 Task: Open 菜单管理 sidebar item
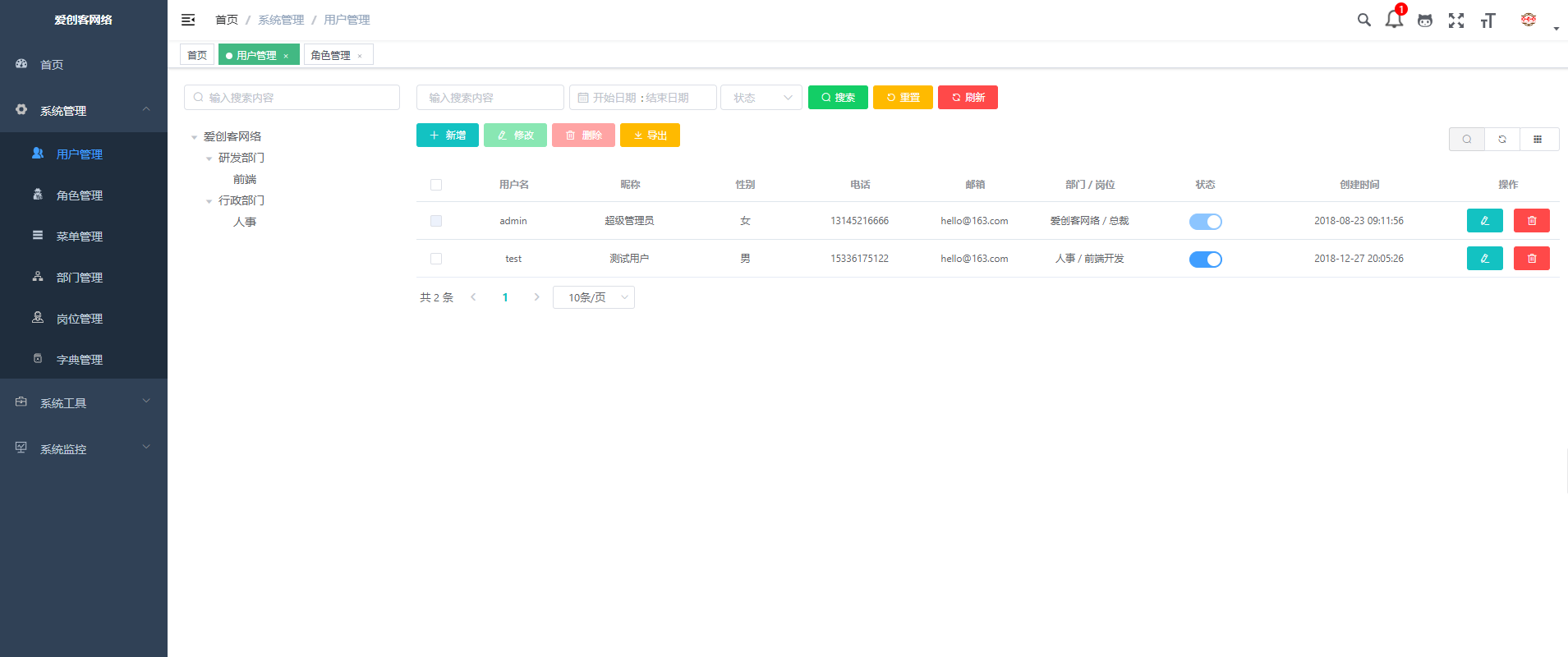point(84,236)
